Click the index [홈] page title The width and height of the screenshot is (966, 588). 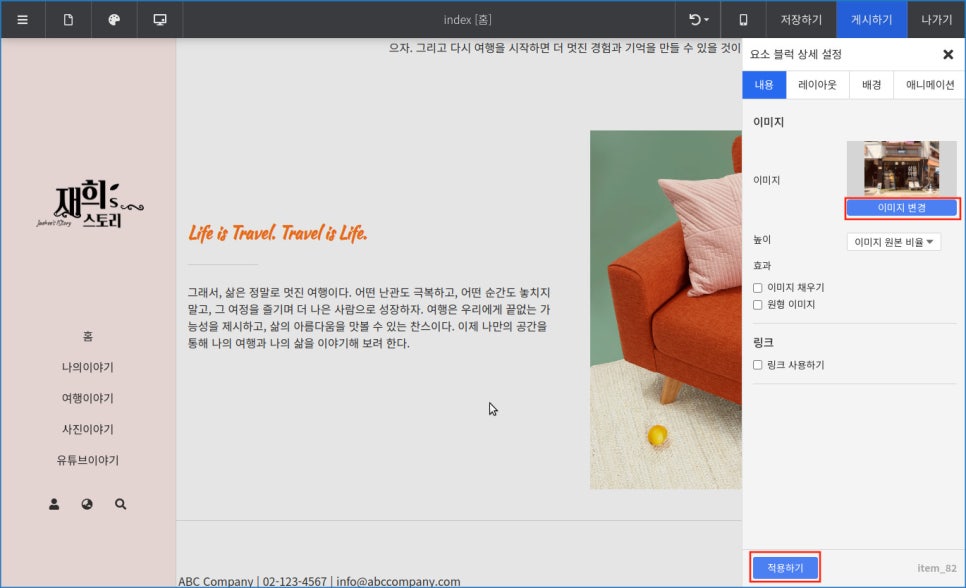(467, 20)
